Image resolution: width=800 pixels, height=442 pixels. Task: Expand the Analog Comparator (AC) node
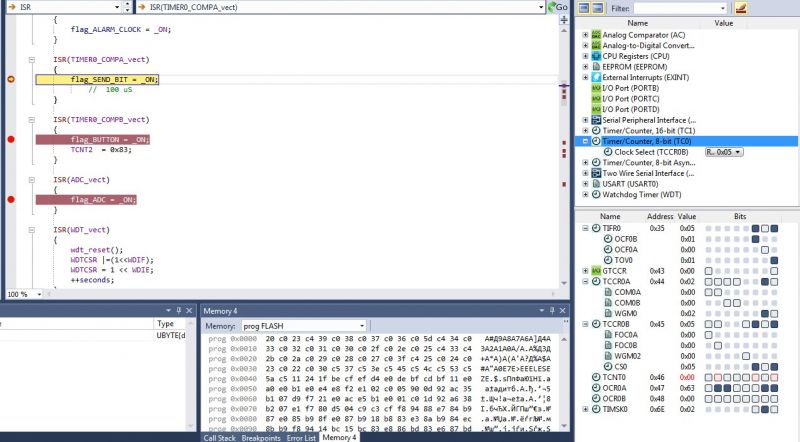click(x=585, y=35)
